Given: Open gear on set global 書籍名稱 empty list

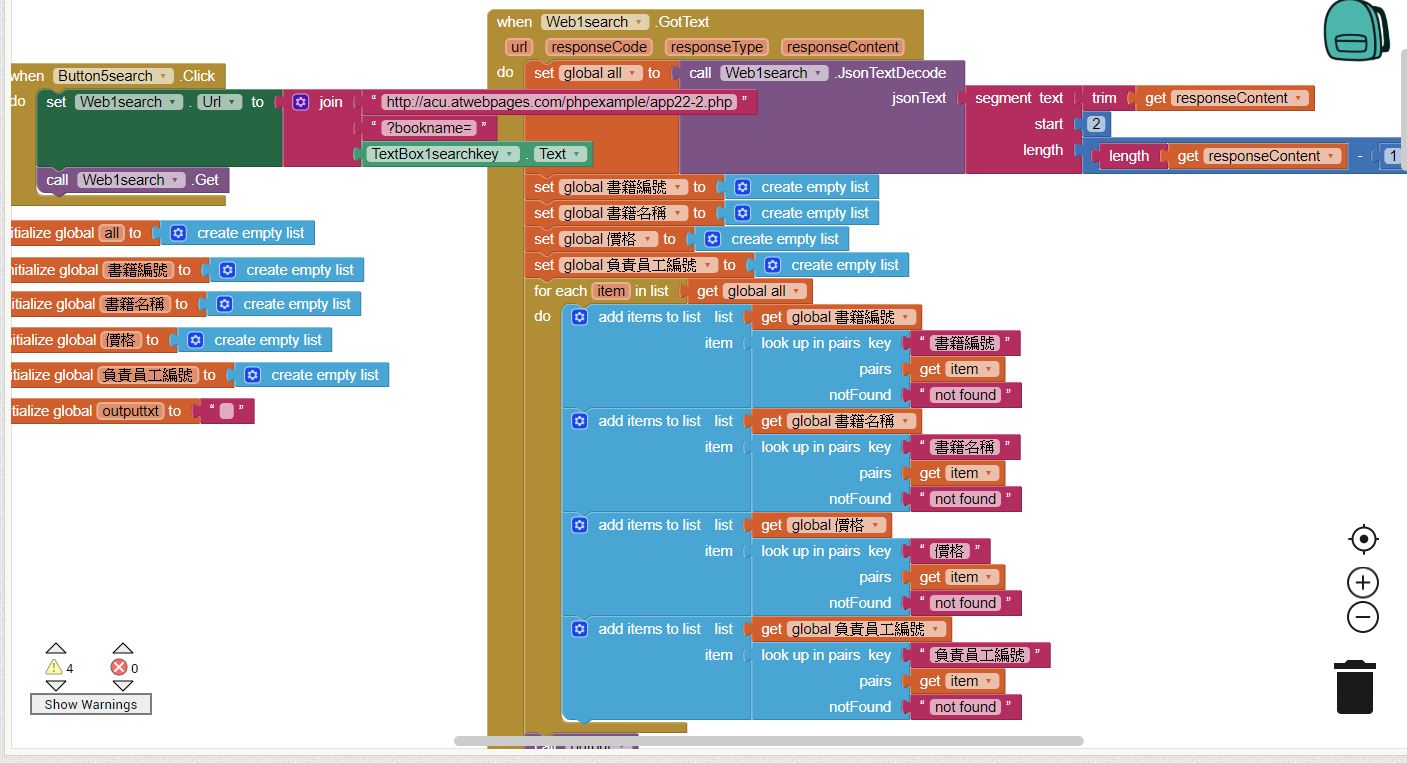Looking at the screenshot, I should pyautogui.click(x=743, y=213).
